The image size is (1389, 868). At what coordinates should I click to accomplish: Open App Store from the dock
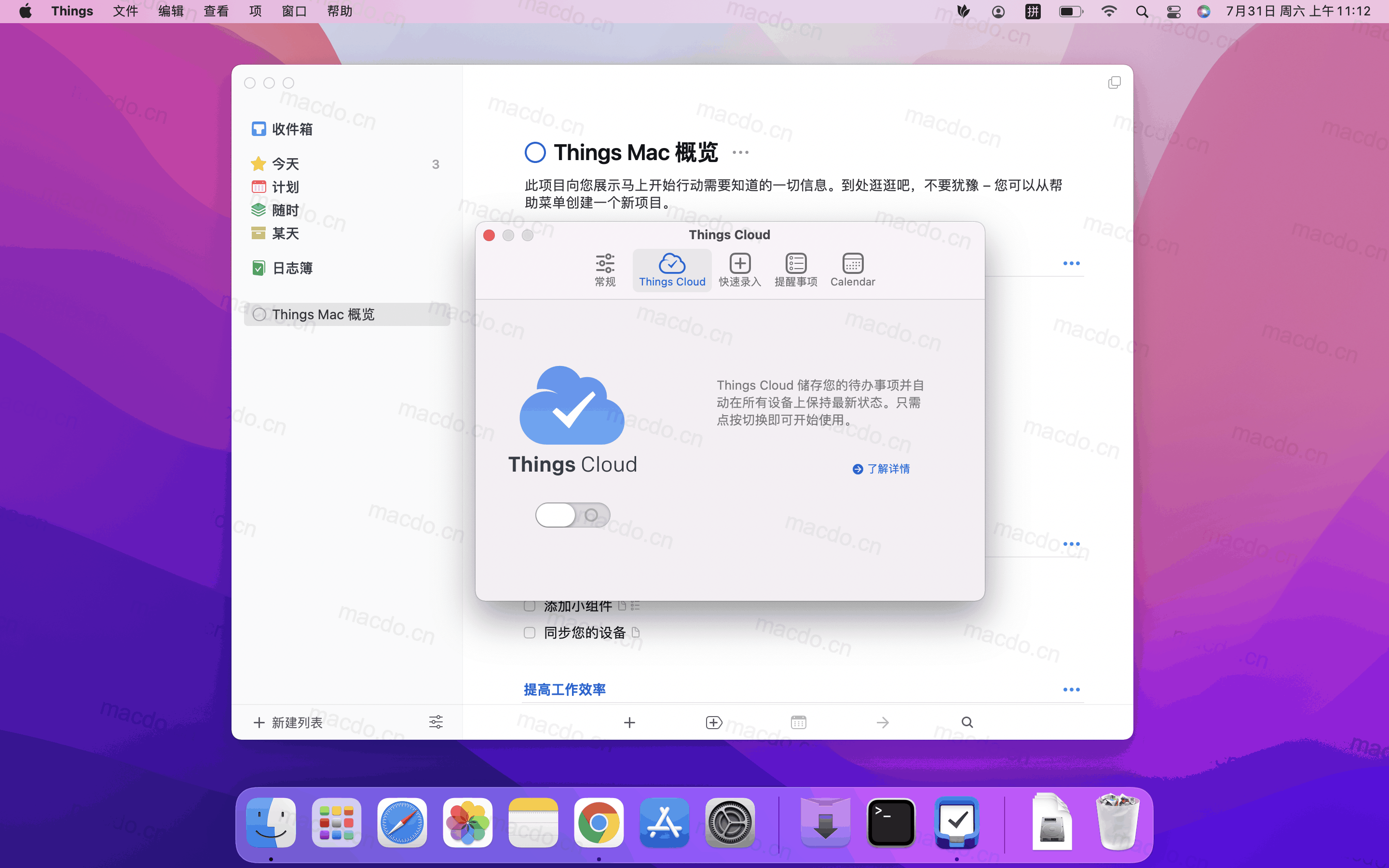tap(664, 823)
